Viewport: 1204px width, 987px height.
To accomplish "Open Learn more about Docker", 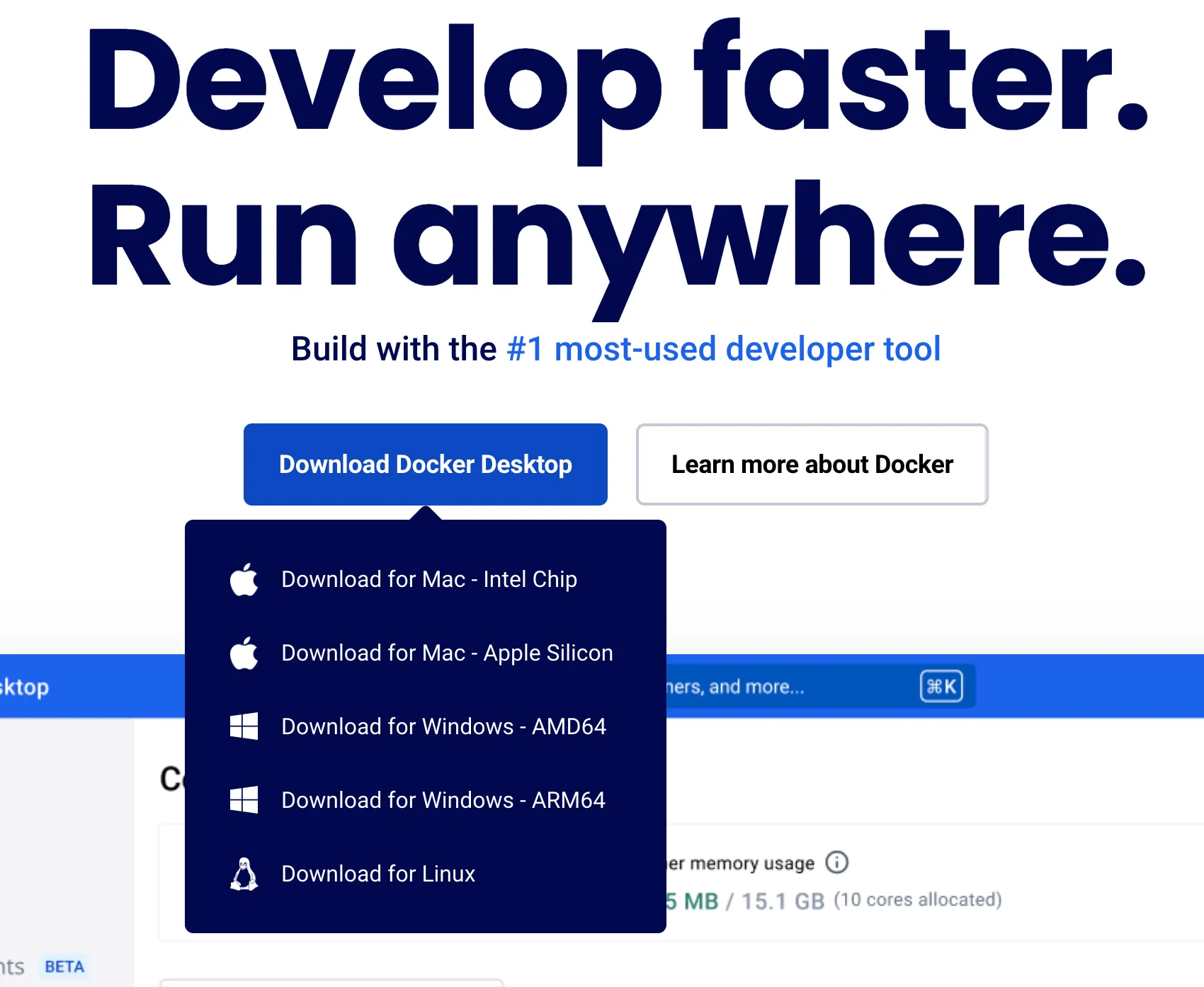I will point(812,464).
